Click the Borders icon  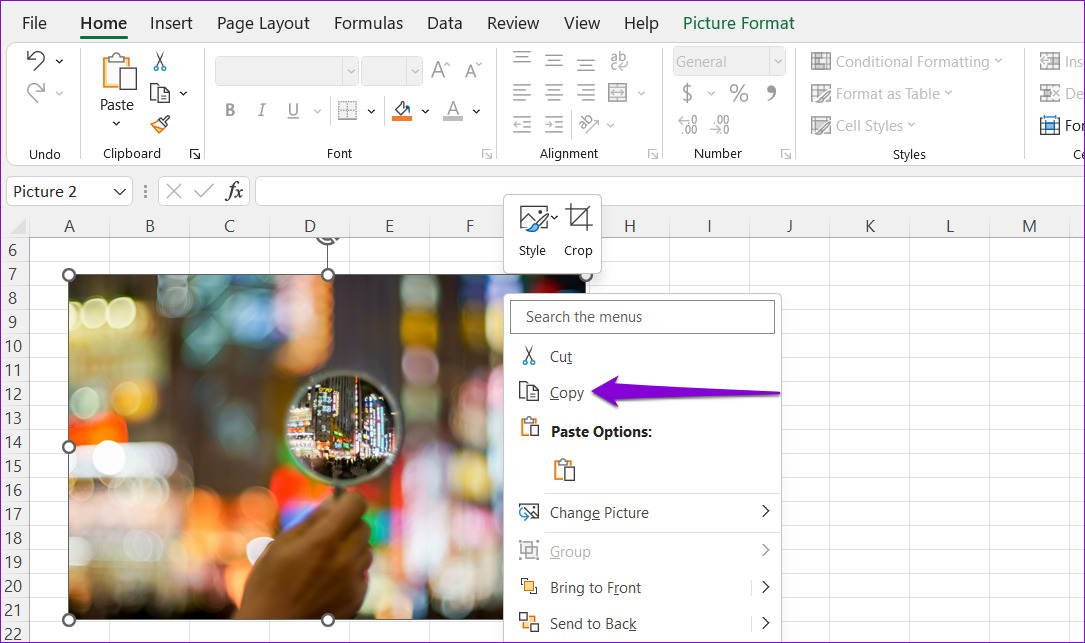pyautogui.click(x=347, y=111)
